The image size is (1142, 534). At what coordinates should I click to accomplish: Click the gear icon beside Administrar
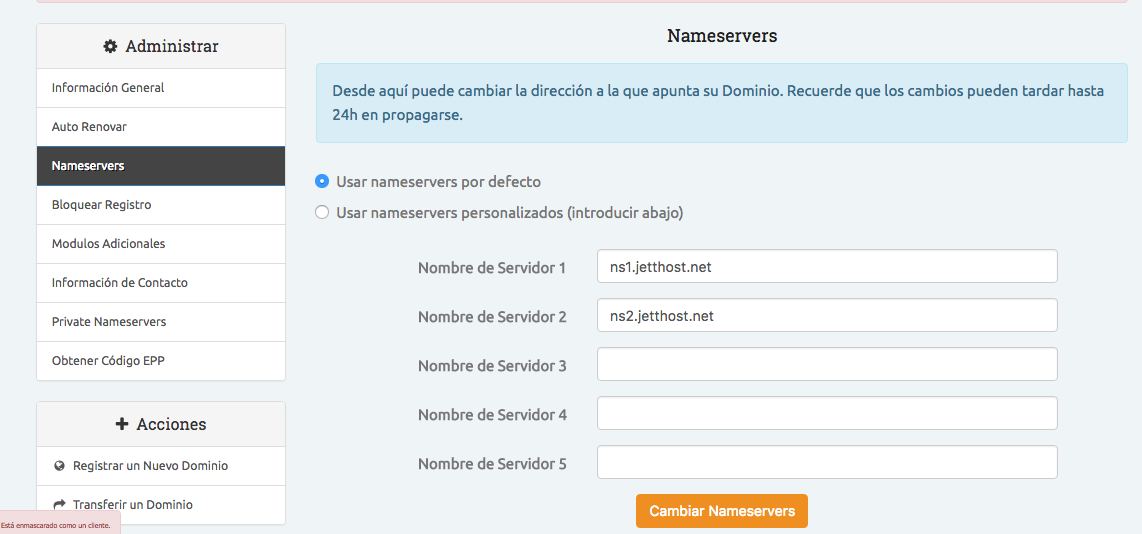(x=110, y=47)
